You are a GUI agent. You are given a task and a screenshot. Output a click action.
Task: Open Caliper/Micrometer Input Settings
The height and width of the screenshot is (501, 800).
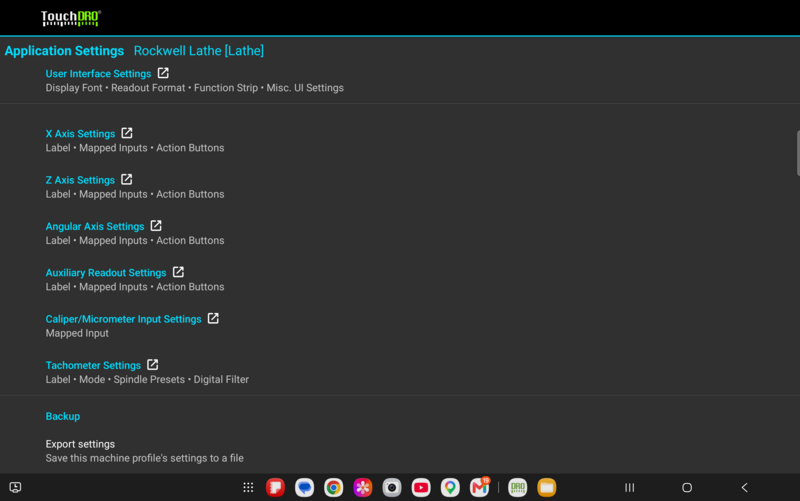click(x=123, y=319)
